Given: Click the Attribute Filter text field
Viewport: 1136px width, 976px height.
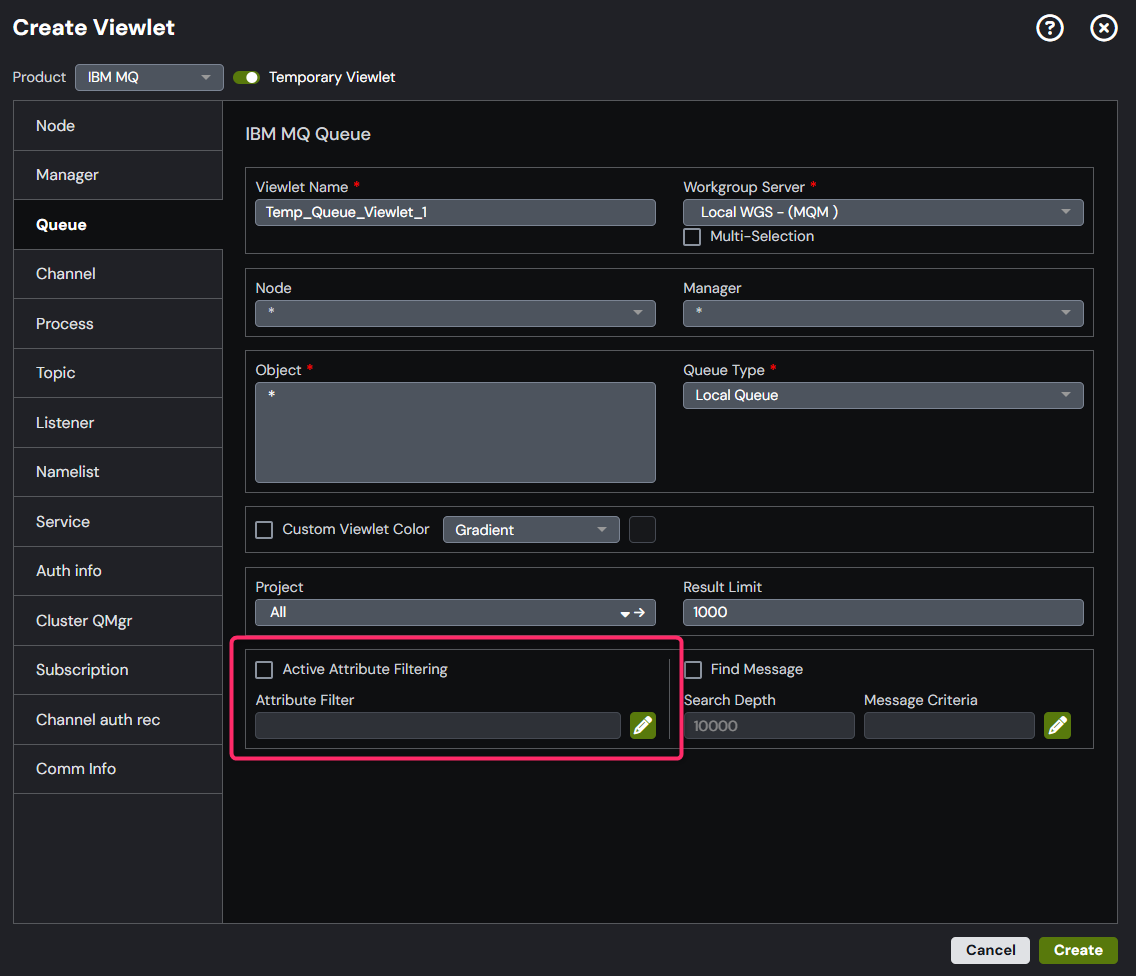Looking at the screenshot, I should click(438, 725).
